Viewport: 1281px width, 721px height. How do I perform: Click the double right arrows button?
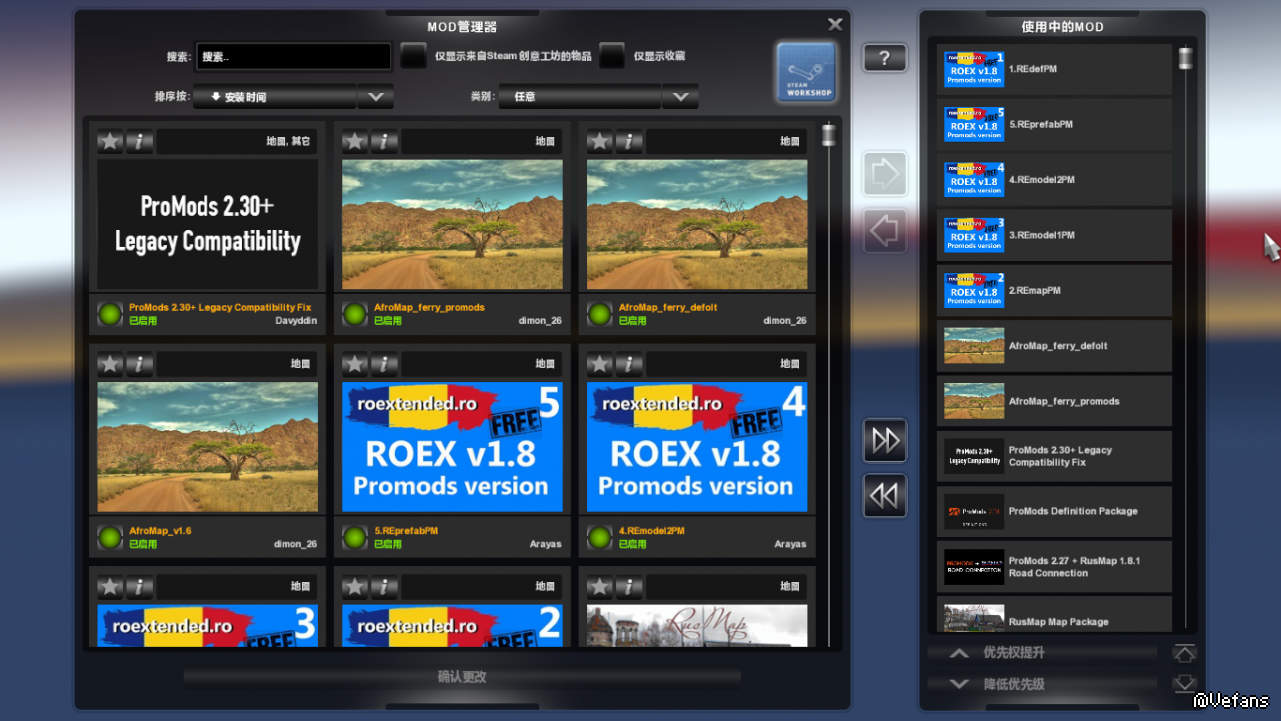click(x=885, y=440)
